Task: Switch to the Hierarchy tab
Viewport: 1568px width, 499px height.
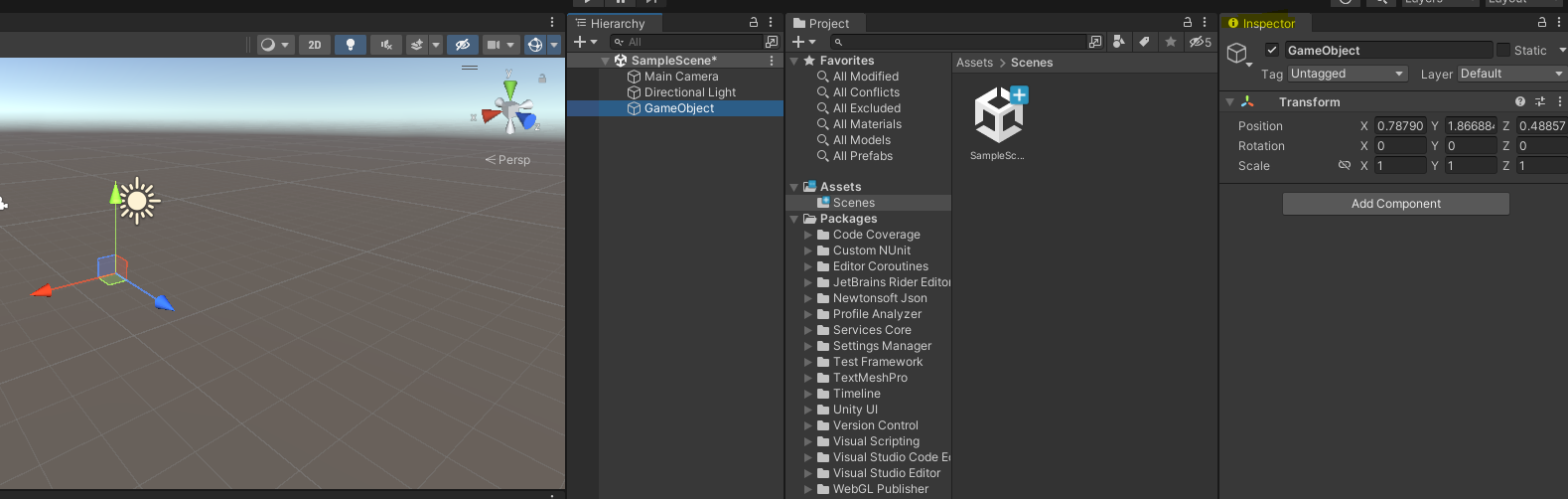Action: (611, 23)
